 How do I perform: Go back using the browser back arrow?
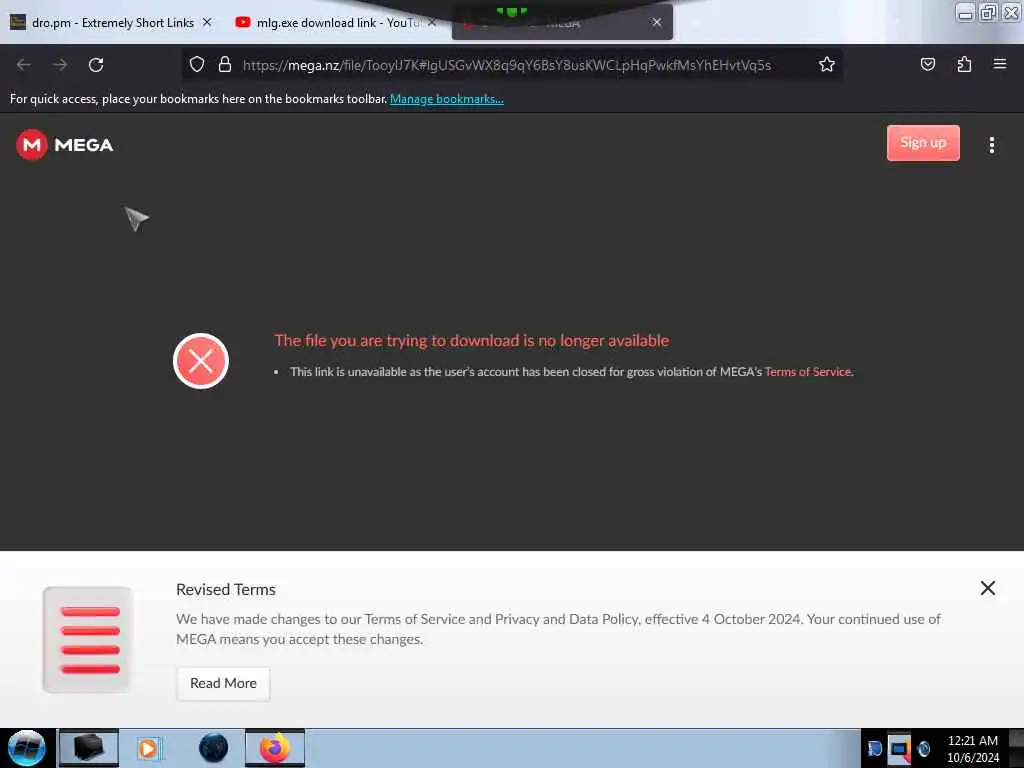(x=24, y=65)
